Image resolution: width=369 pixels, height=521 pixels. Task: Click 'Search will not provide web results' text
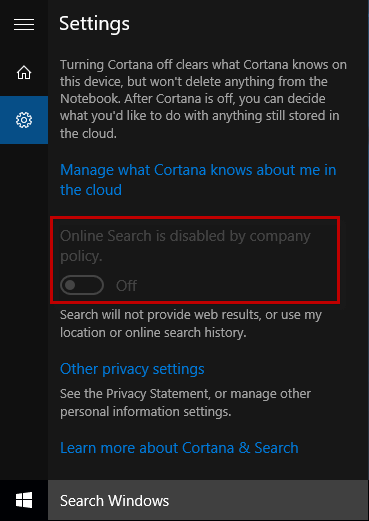tap(191, 324)
